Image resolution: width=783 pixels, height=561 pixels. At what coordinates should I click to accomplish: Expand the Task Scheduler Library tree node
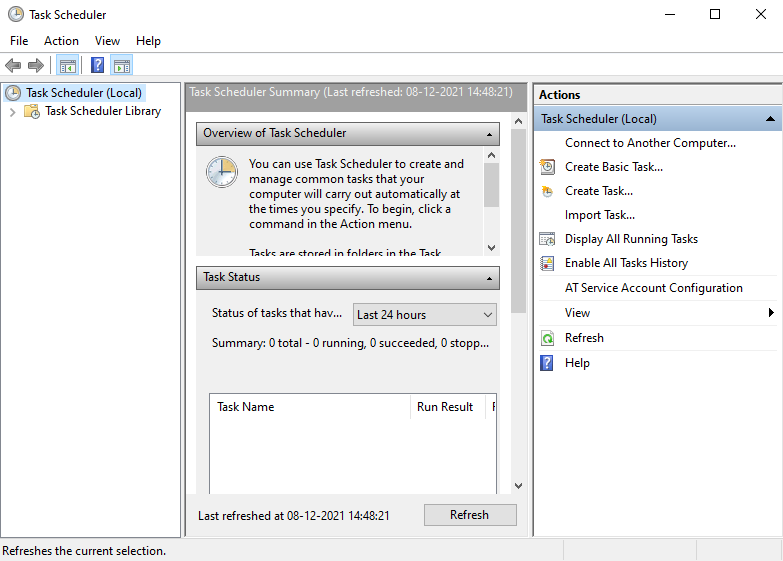pos(12,112)
